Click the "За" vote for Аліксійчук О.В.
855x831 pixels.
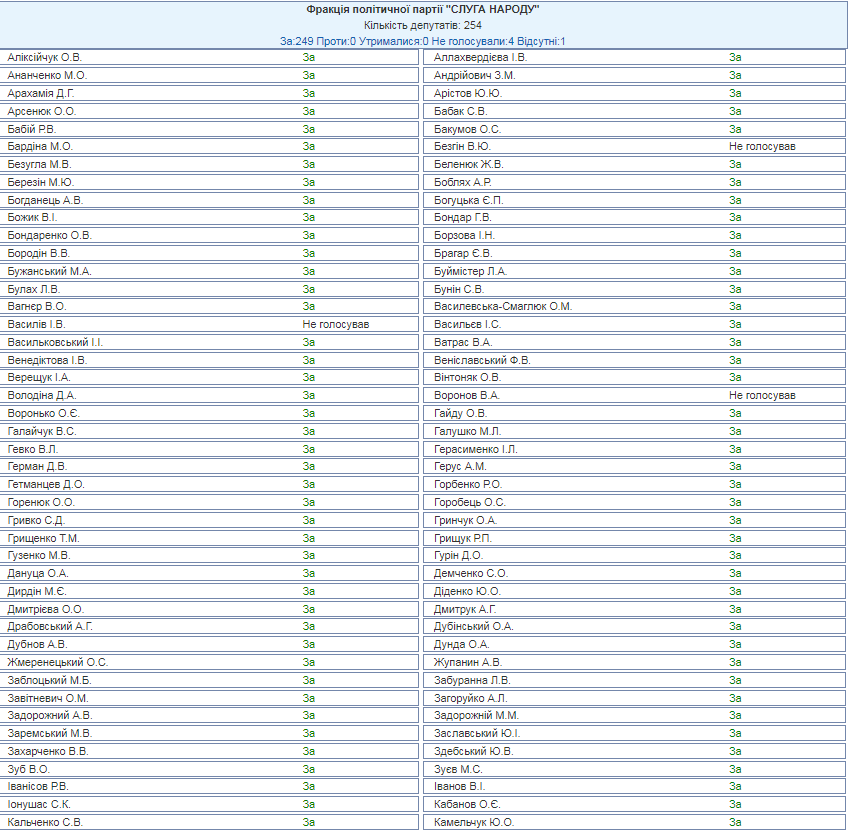[x=309, y=58]
